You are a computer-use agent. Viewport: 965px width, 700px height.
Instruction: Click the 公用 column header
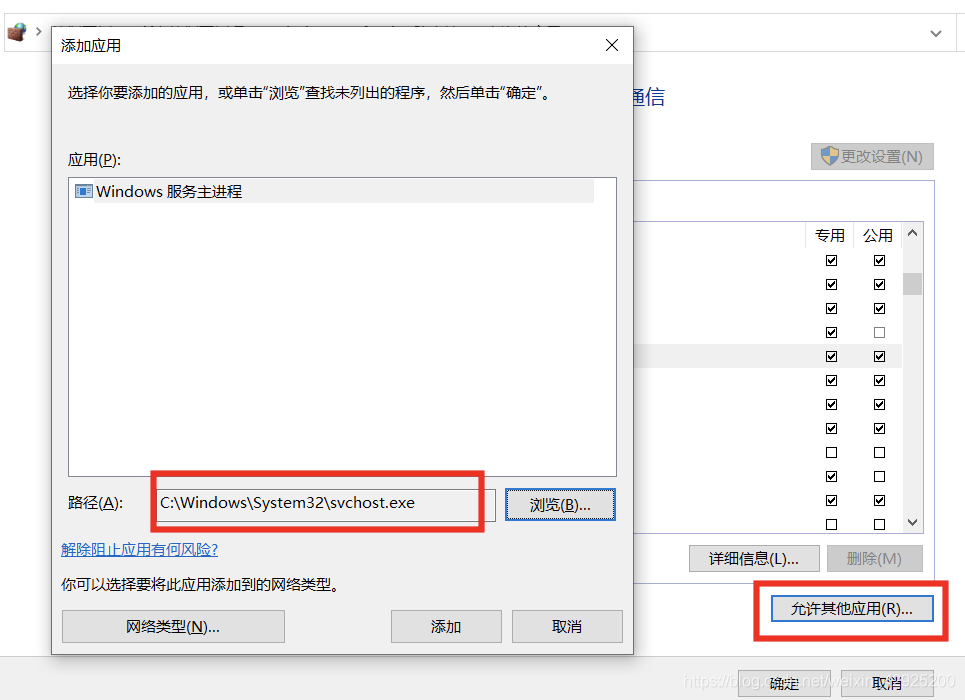878,235
